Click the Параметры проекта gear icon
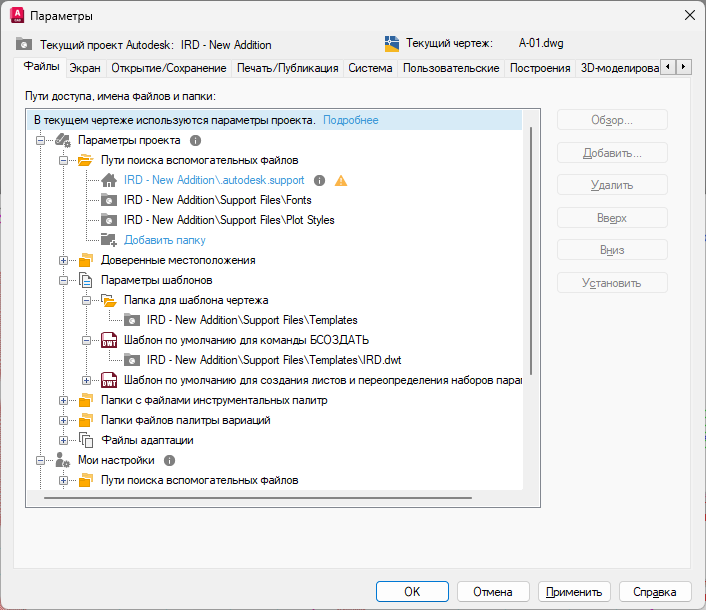Viewport: 706px width, 610px height. [x=63, y=140]
